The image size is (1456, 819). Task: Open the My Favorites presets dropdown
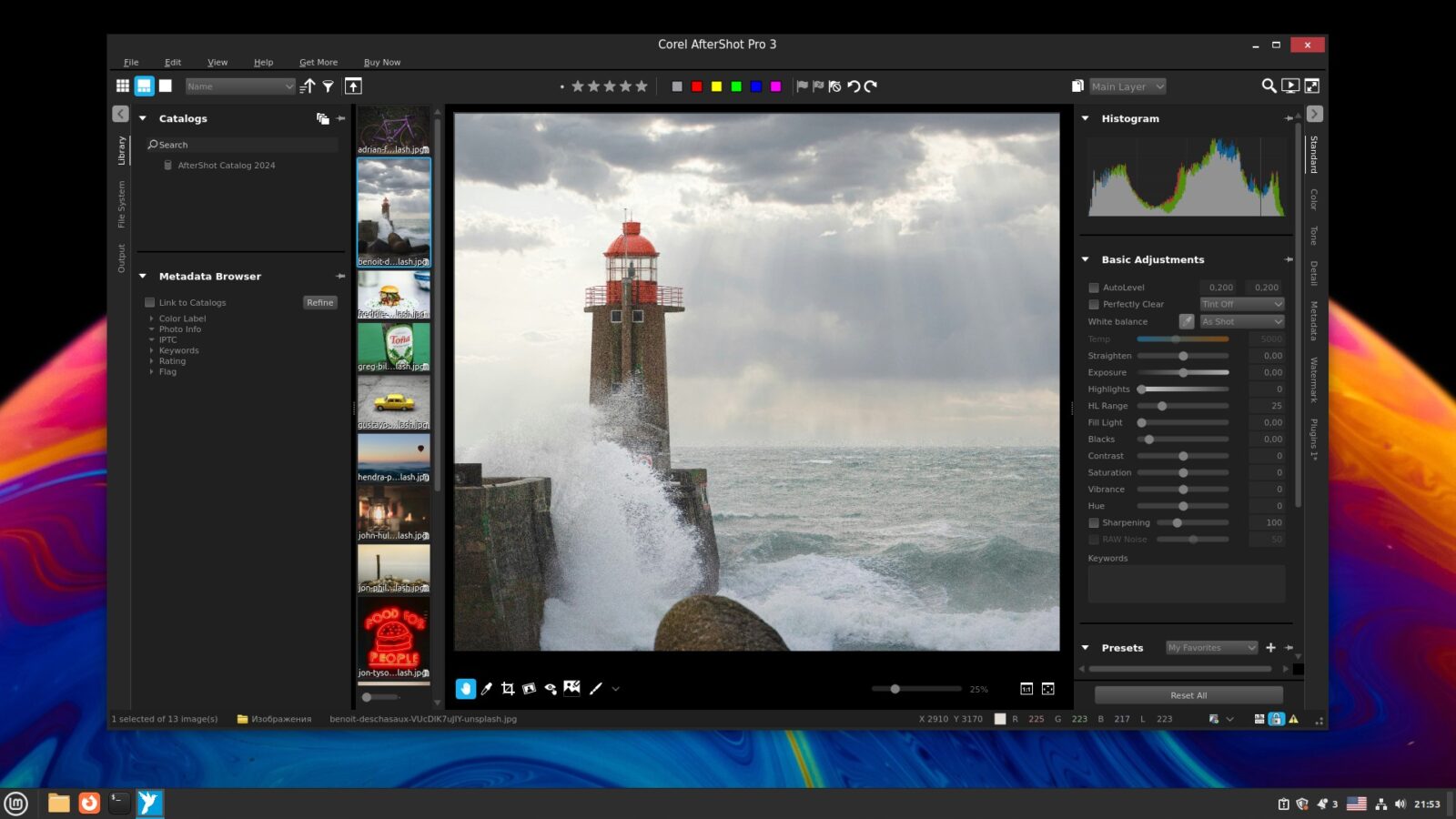[1210, 647]
